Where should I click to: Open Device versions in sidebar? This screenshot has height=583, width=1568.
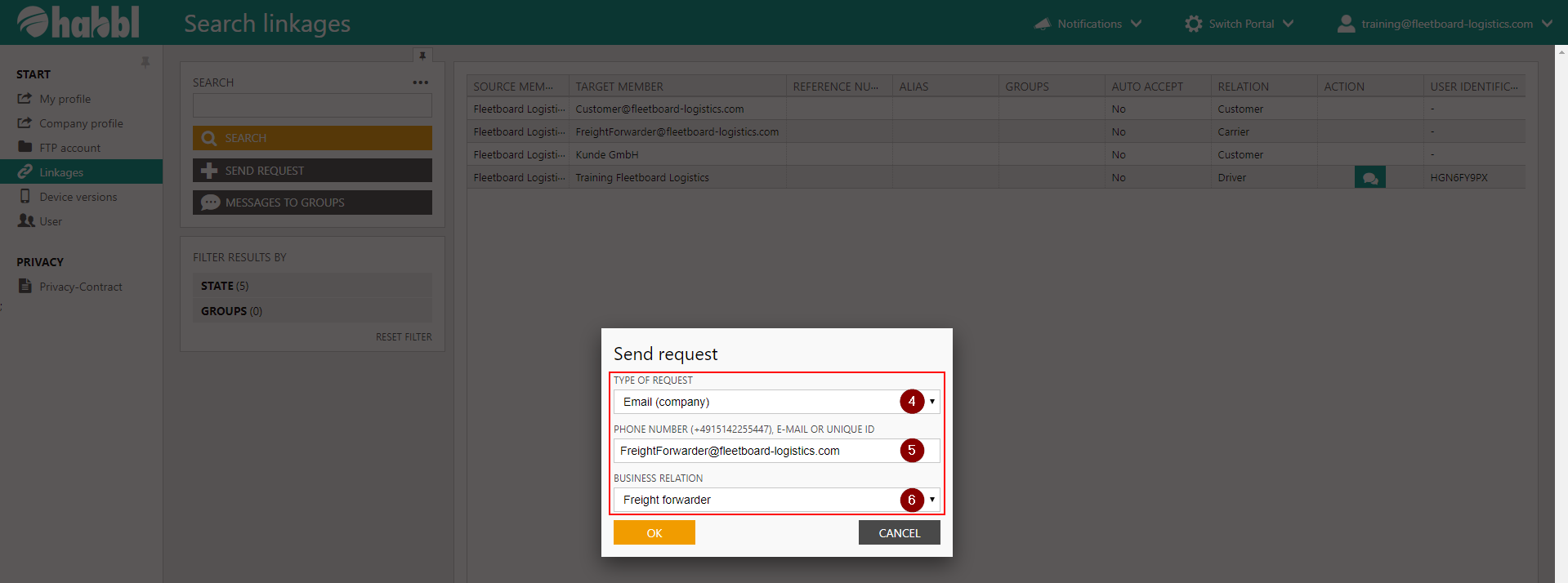click(78, 197)
